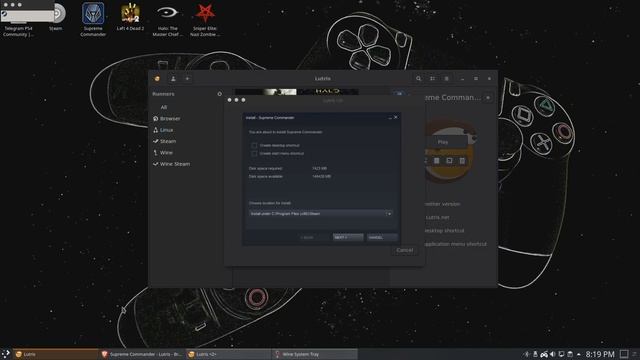Viewport: 640px width, 360px height.
Task: Open Halo: The Master Chief desktop icon
Action: tap(167, 13)
